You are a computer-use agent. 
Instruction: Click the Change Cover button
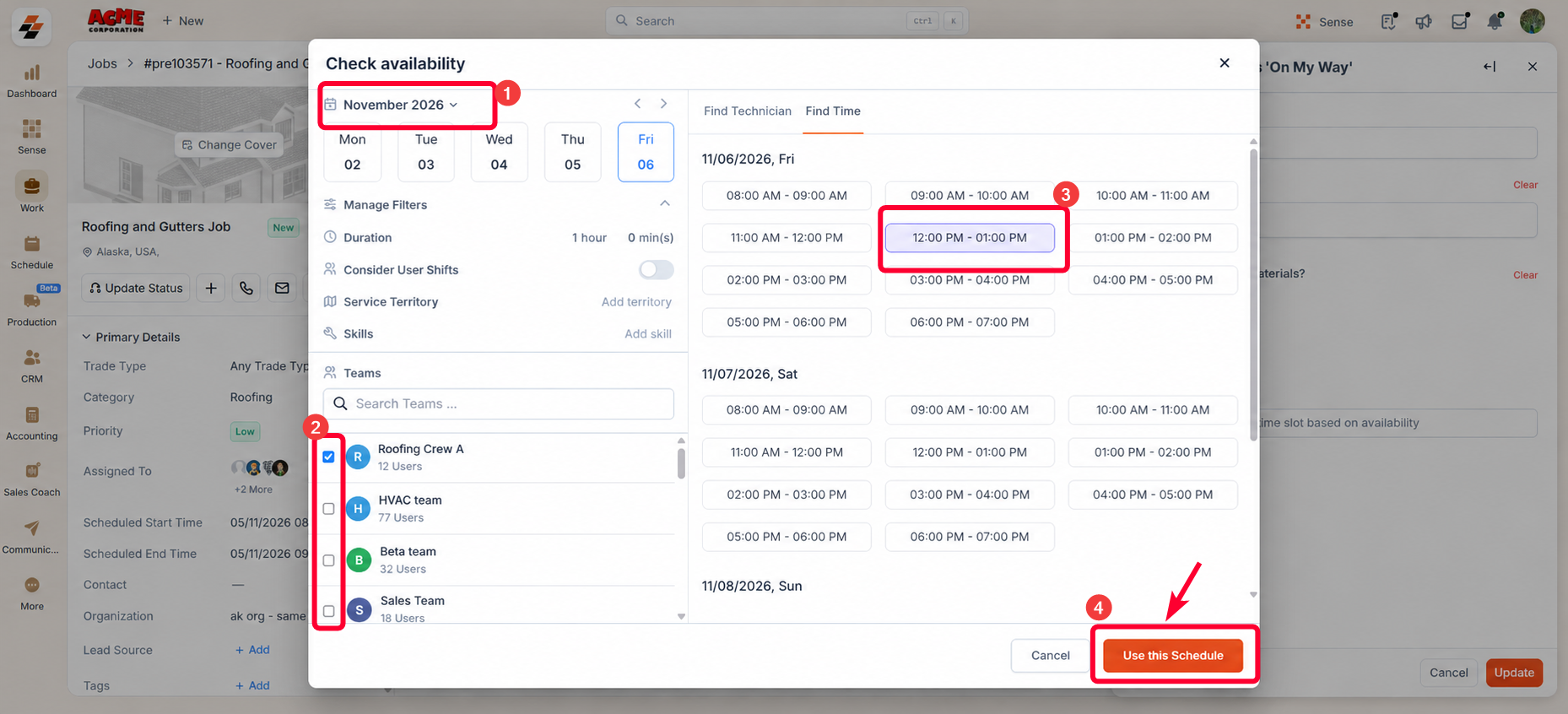230,145
